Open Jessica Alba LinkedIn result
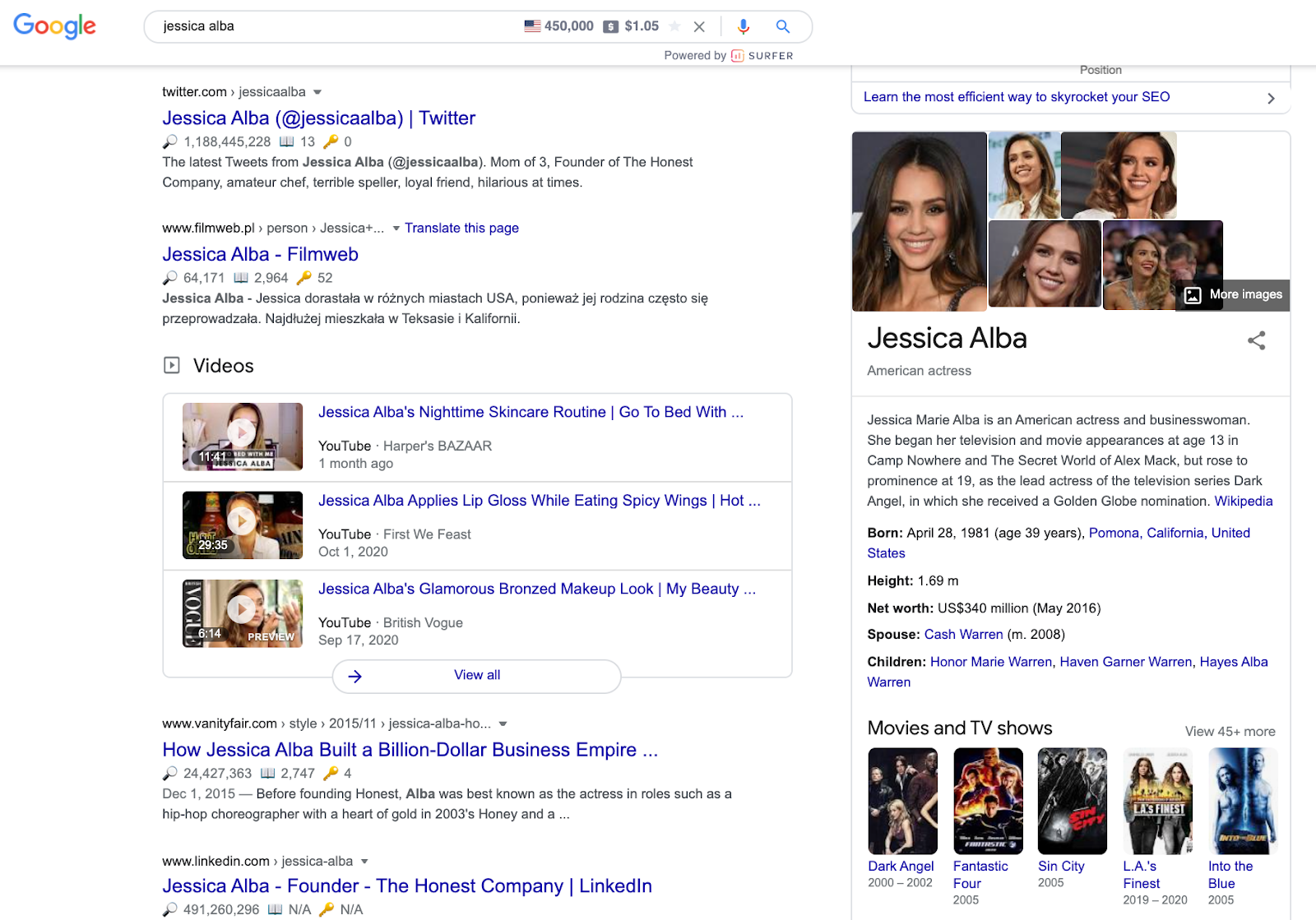1316x920 pixels. (x=407, y=885)
